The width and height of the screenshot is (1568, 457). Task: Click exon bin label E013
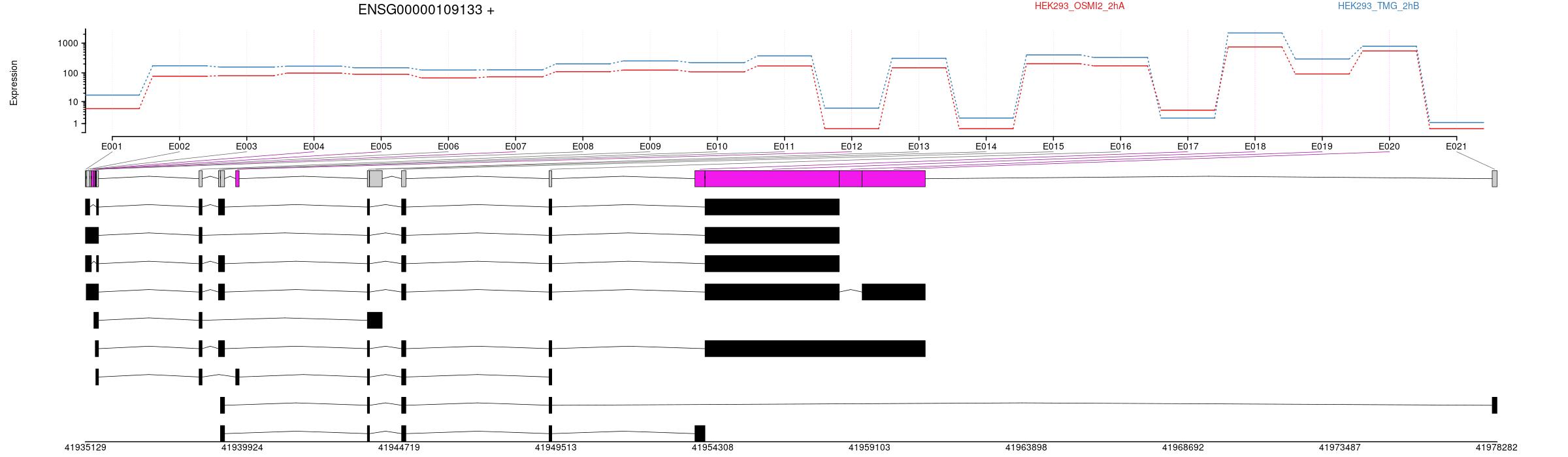[x=919, y=146]
